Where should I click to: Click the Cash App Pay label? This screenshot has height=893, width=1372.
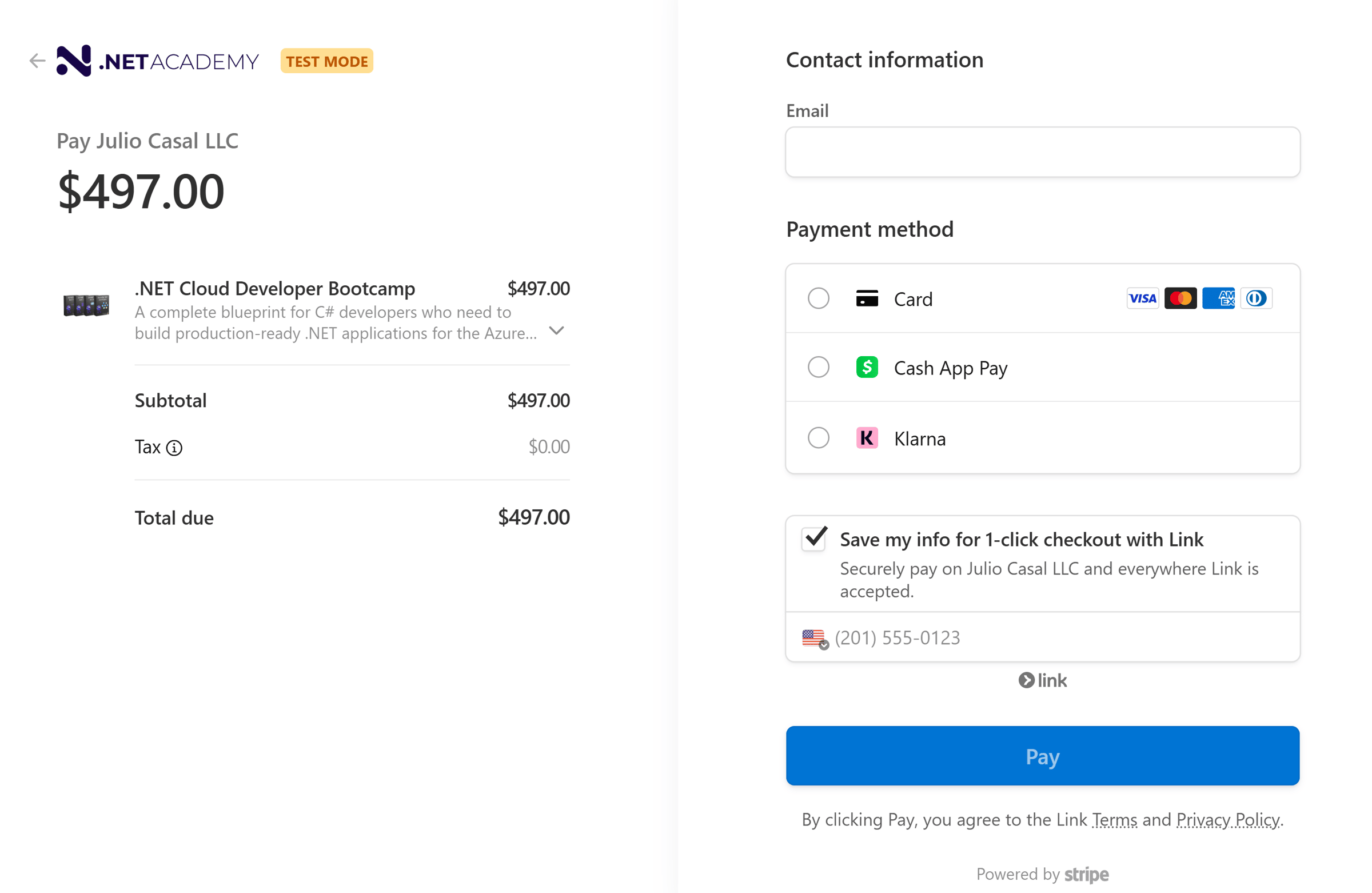coord(951,368)
